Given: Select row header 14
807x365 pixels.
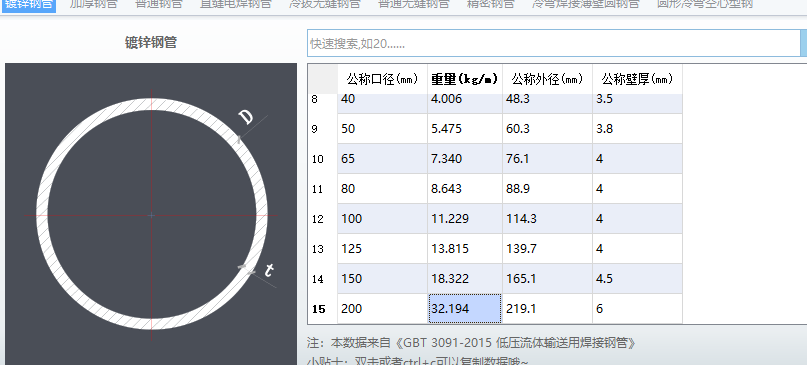Looking at the screenshot, I should pos(323,279).
